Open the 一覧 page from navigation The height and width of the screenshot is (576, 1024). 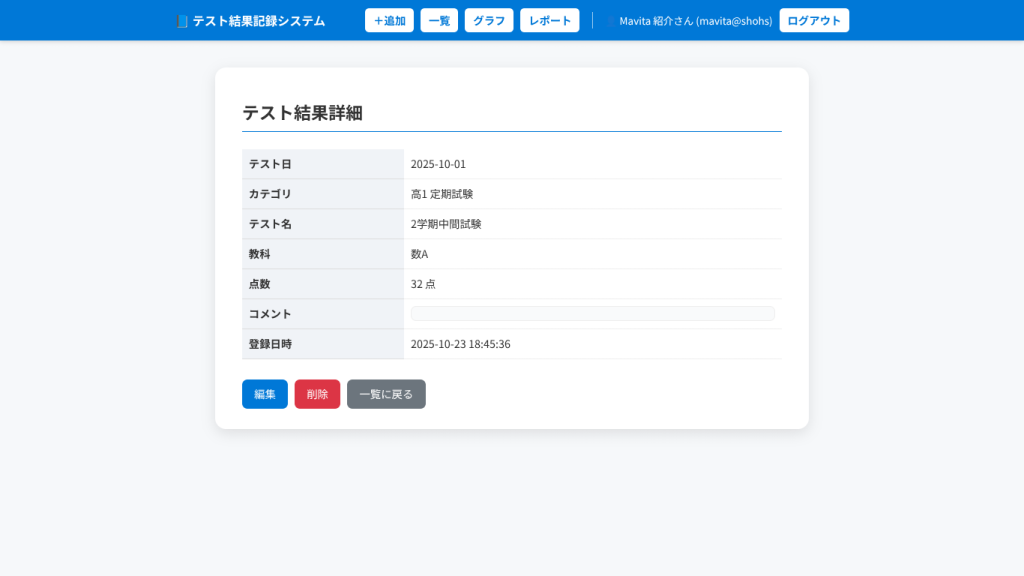point(439,21)
